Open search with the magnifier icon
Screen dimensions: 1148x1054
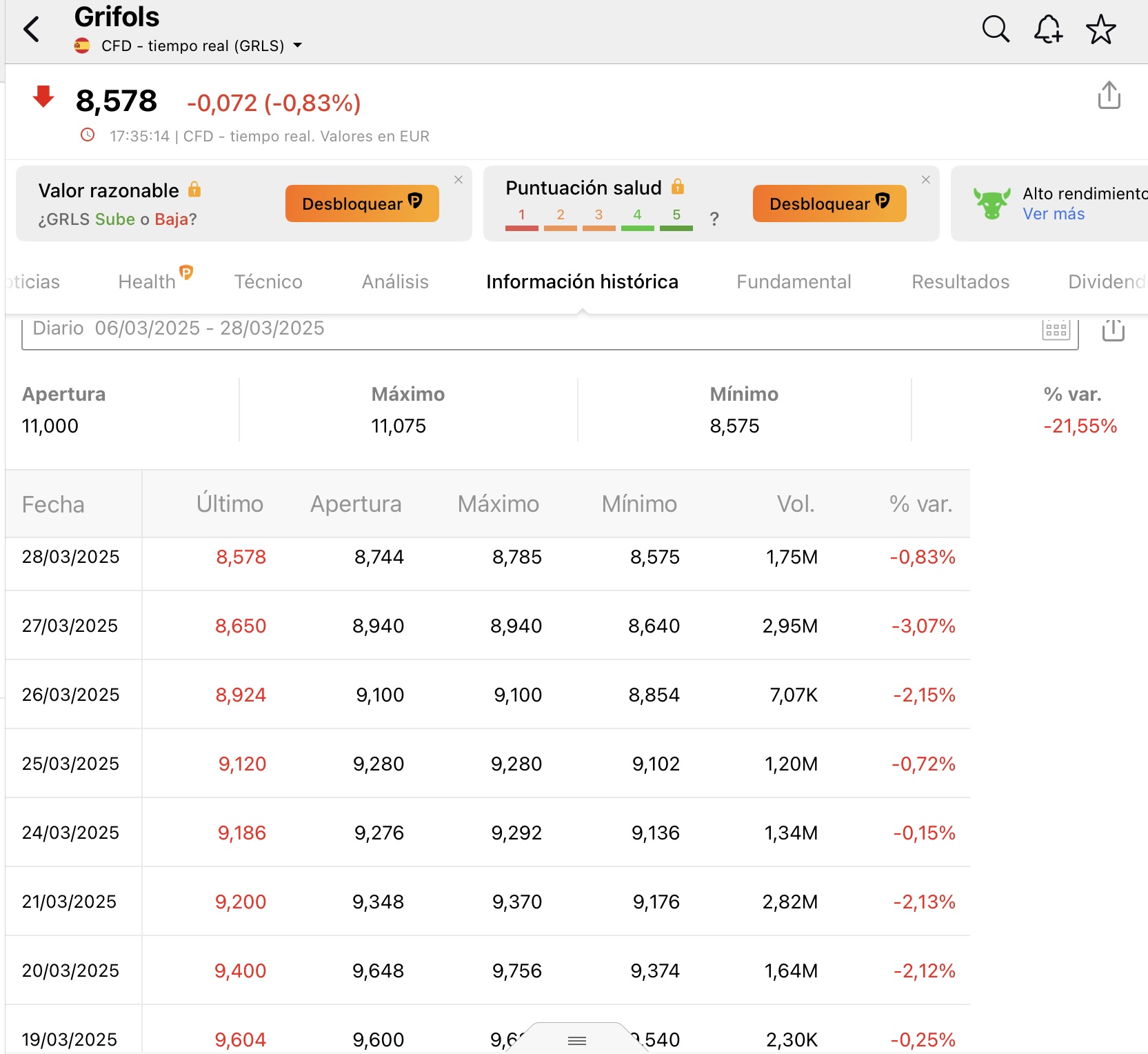996,30
